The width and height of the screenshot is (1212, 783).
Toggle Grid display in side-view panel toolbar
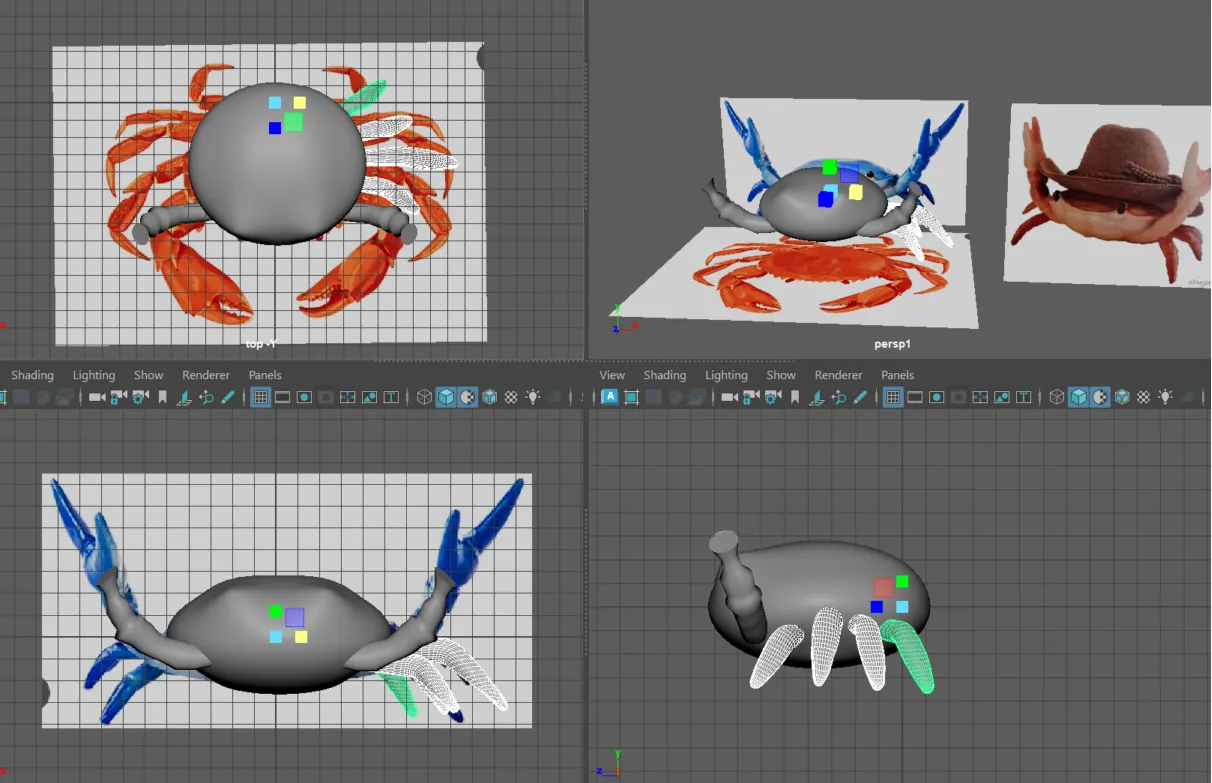893,397
